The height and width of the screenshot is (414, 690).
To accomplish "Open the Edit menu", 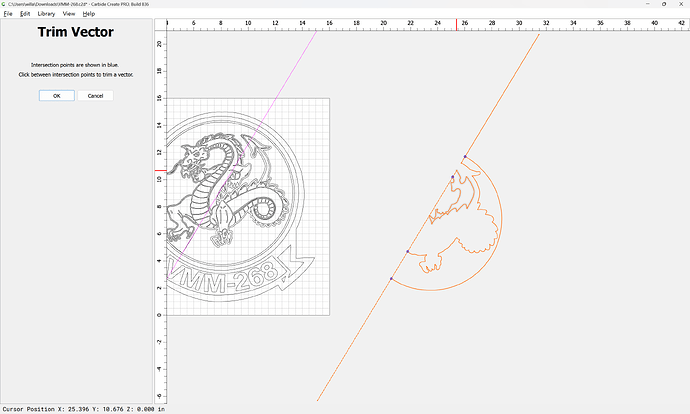I will click(25, 14).
